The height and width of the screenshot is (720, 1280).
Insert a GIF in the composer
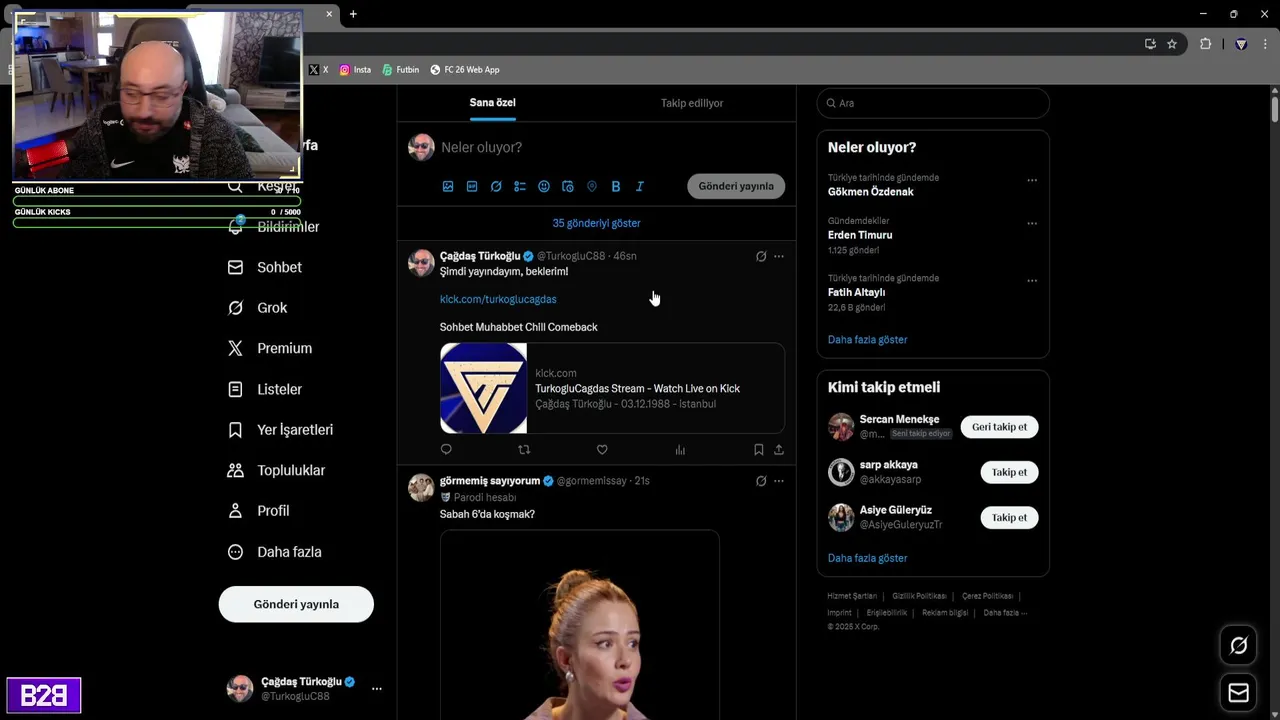[472, 186]
